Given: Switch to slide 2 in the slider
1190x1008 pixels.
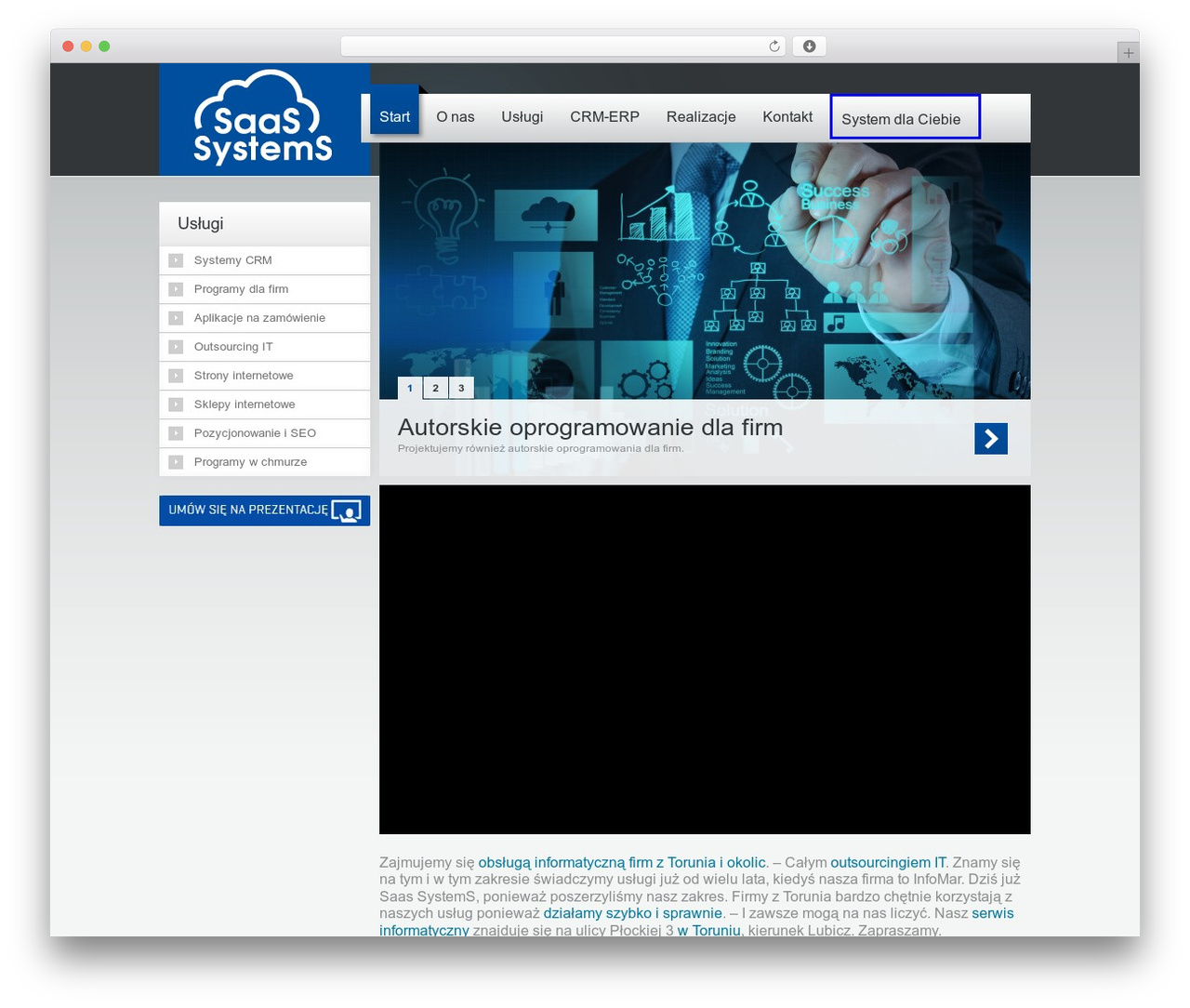Looking at the screenshot, I should coord(435,388).
